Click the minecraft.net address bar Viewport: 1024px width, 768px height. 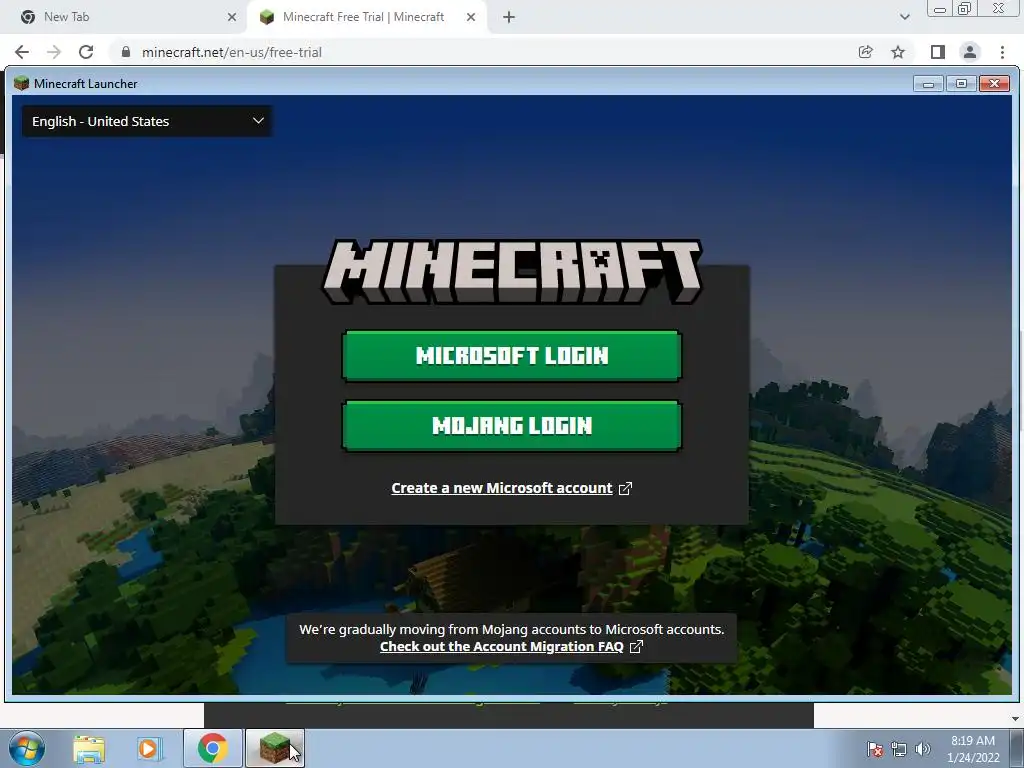point(483,52)
